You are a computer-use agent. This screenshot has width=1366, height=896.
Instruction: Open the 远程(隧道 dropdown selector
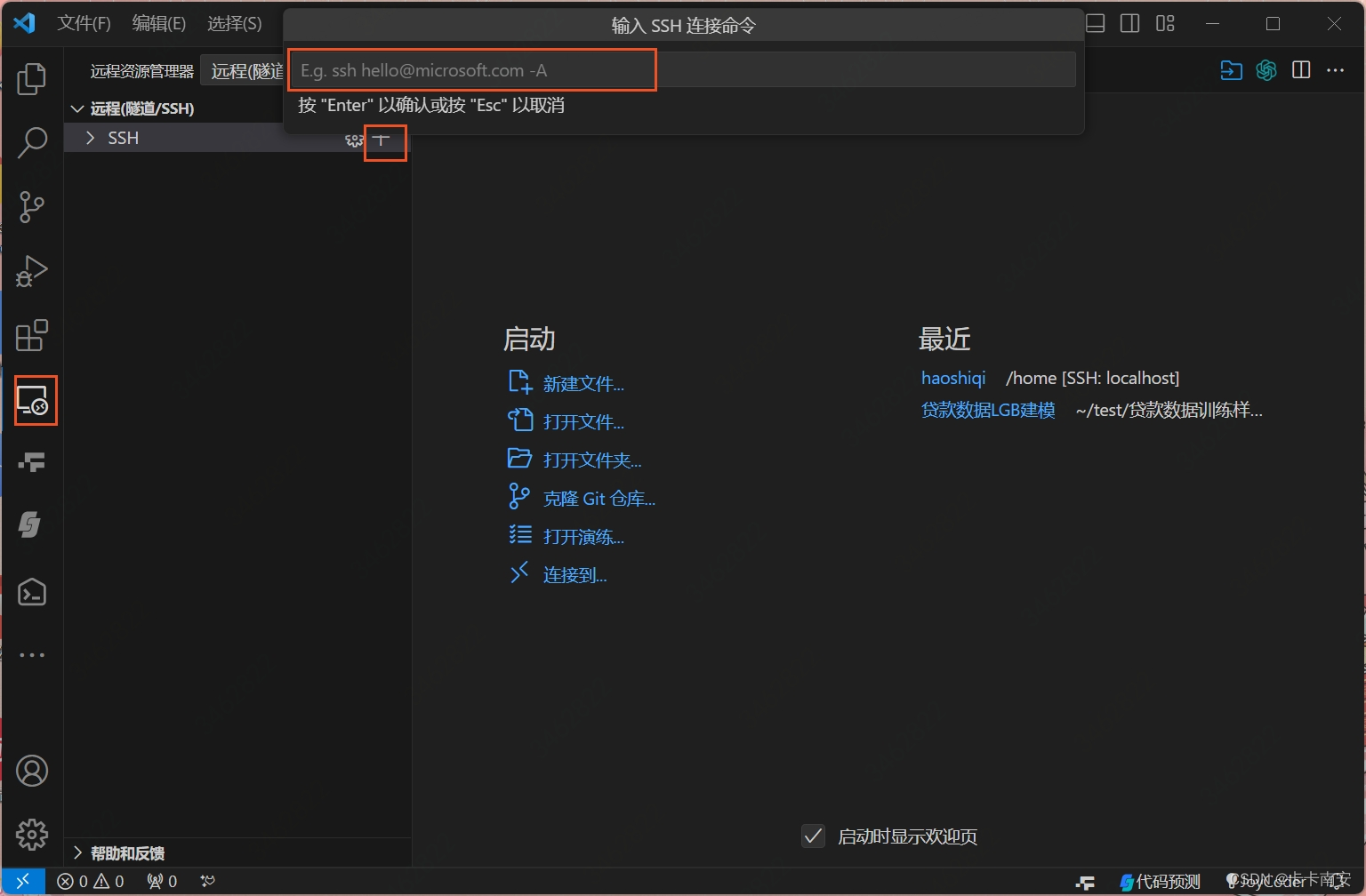[245, 71]
